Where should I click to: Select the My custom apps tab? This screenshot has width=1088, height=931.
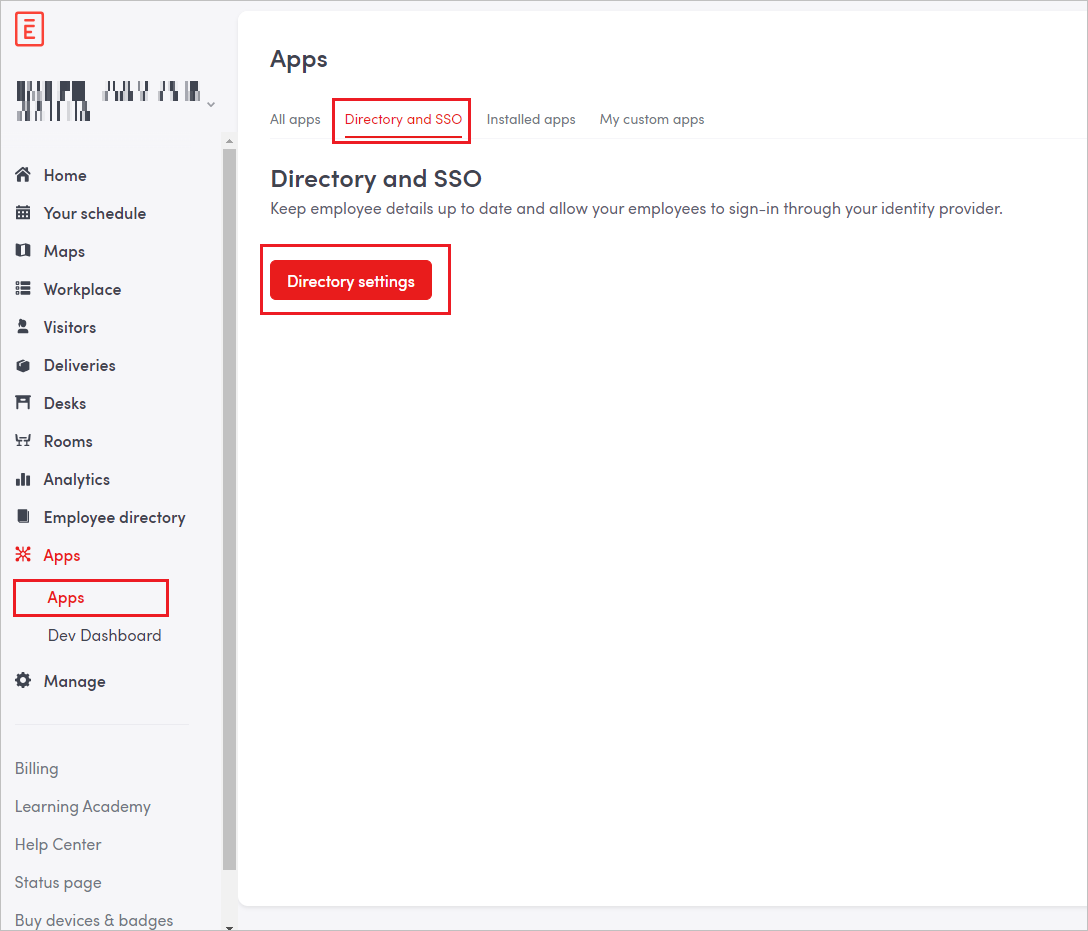652,119
